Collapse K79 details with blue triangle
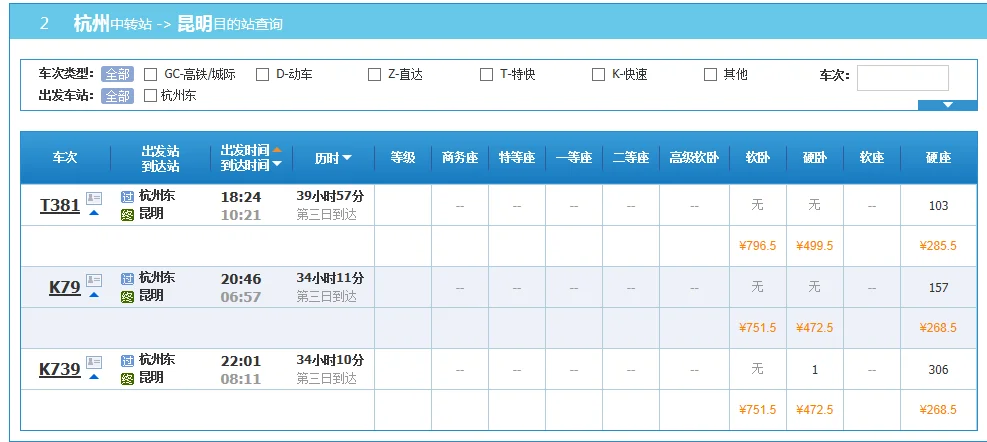The height and width of the screenshot is (442, 987). point(94,295)
